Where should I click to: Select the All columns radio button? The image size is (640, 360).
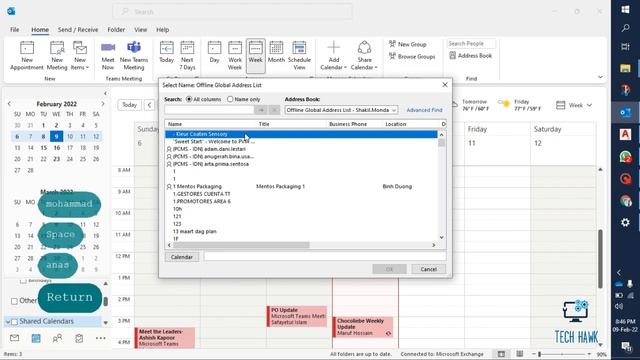[189, 99]
